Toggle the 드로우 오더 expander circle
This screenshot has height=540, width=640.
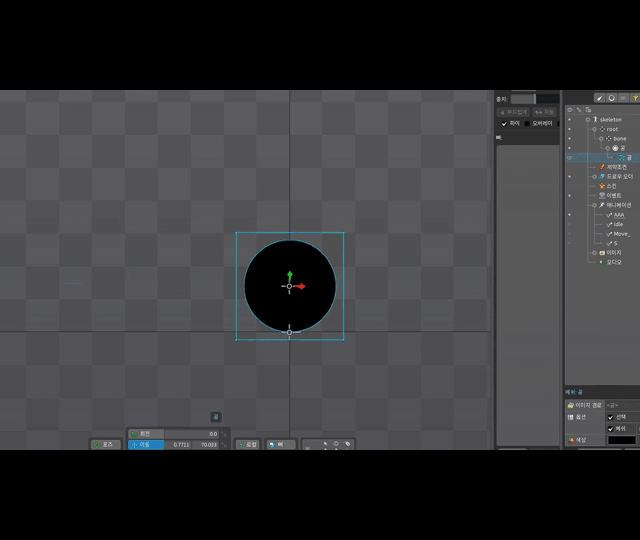594,177
